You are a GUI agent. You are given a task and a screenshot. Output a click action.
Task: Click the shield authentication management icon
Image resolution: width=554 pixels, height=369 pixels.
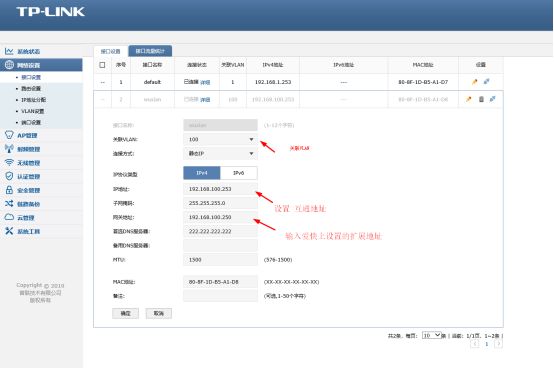pos(9,176)
